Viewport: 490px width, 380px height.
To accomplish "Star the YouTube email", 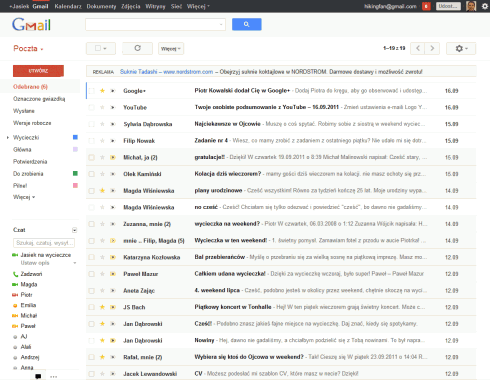I will 102,107.
